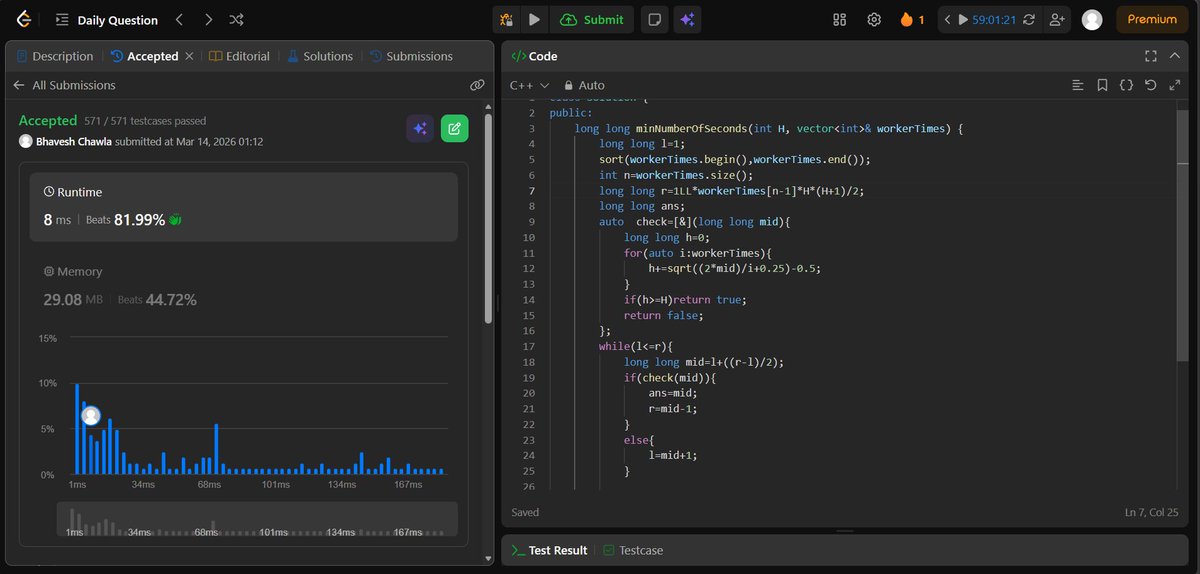1200x574 pixels.
Task: Open the Submissions tab
Action: (x=411, y=56)
